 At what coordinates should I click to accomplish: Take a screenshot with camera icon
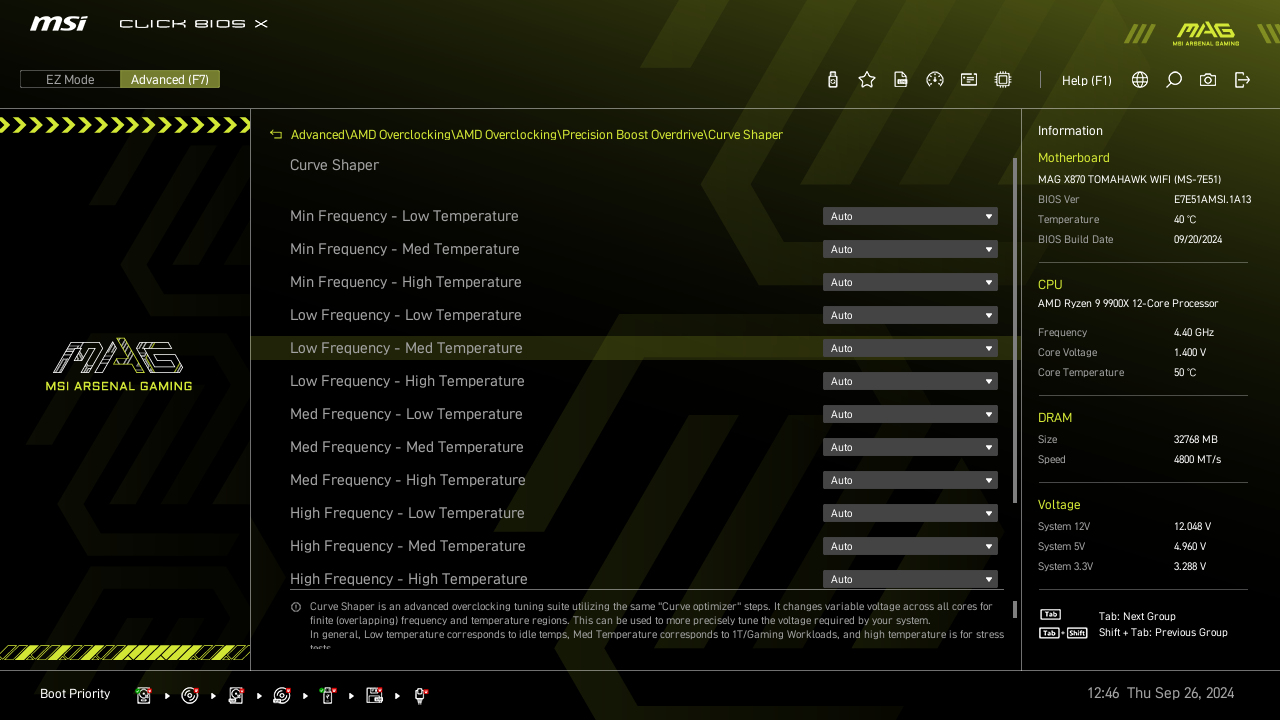[1208, 80]
